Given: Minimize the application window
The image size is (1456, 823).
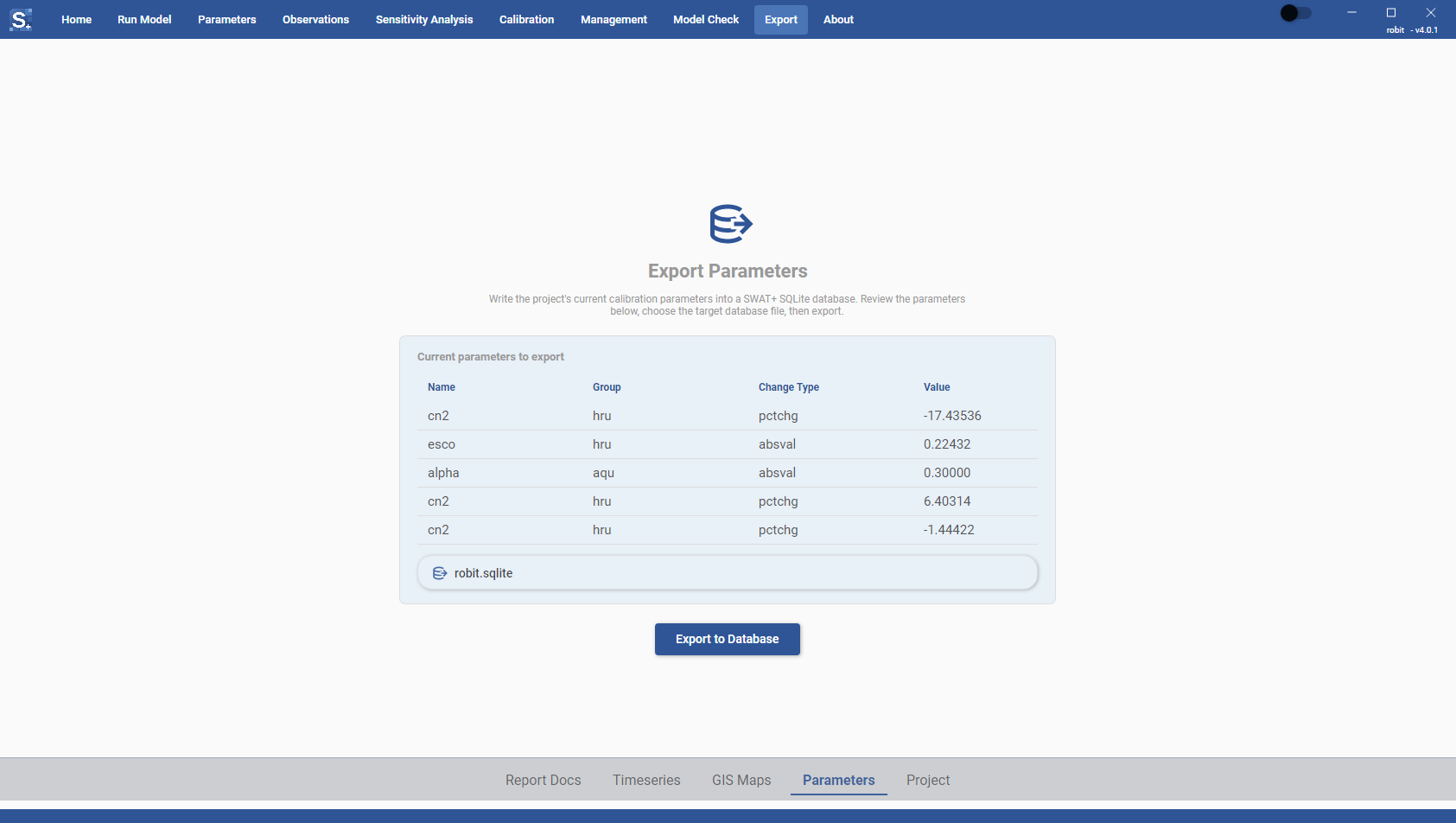Looking at the screenshot, I should pyautogui.click(x=1351, y=12).
